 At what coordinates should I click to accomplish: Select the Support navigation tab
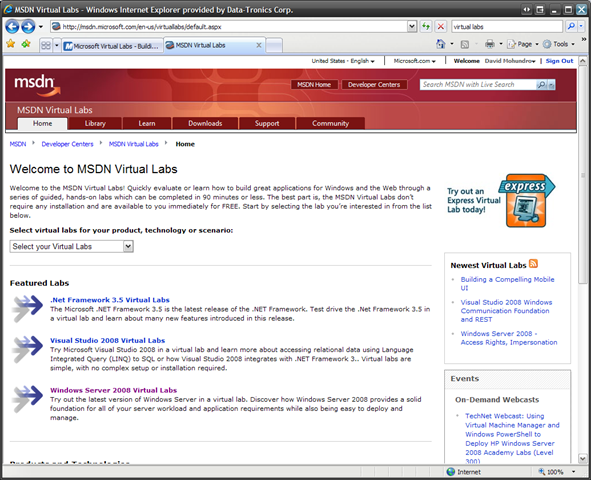(x=267, y=123)
